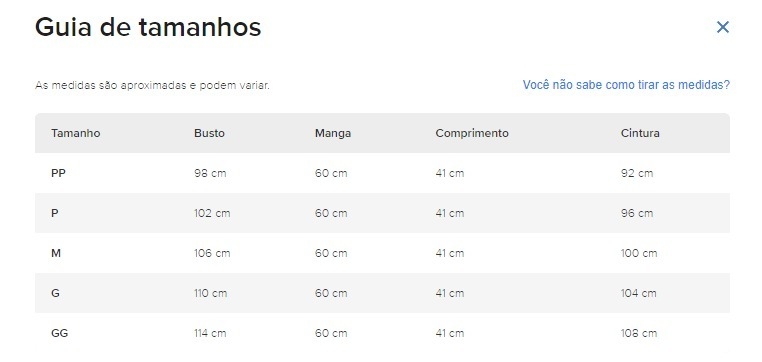Select the P size row label
762x362 pixels.
54,213
